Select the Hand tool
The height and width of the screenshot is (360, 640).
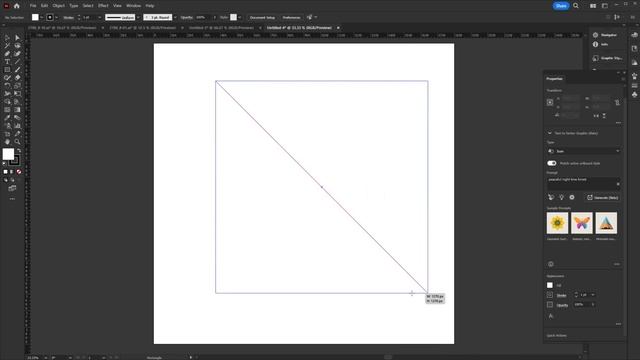[x=7, y=142]
